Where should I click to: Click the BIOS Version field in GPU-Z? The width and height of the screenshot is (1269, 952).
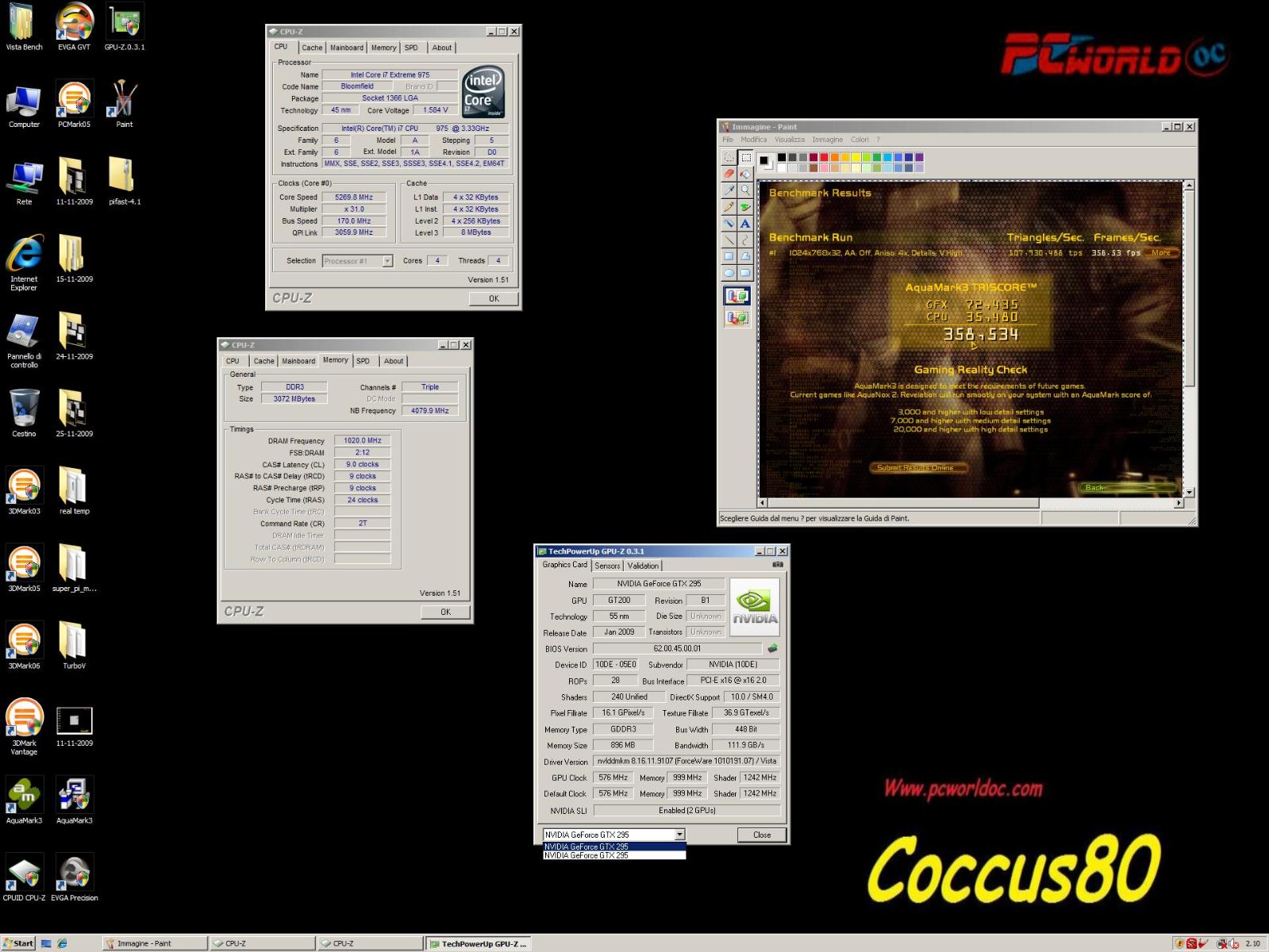677,648
